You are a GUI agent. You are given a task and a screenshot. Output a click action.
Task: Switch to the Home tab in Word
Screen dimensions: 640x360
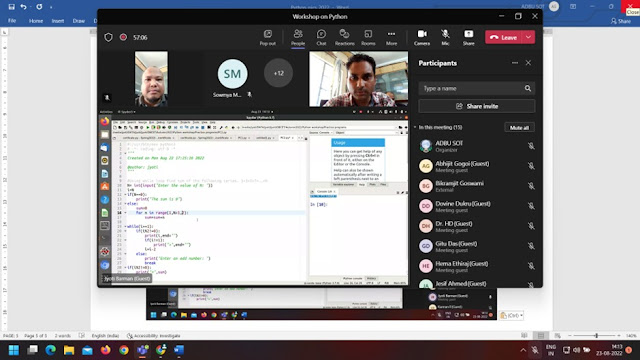tap(36, 20)
